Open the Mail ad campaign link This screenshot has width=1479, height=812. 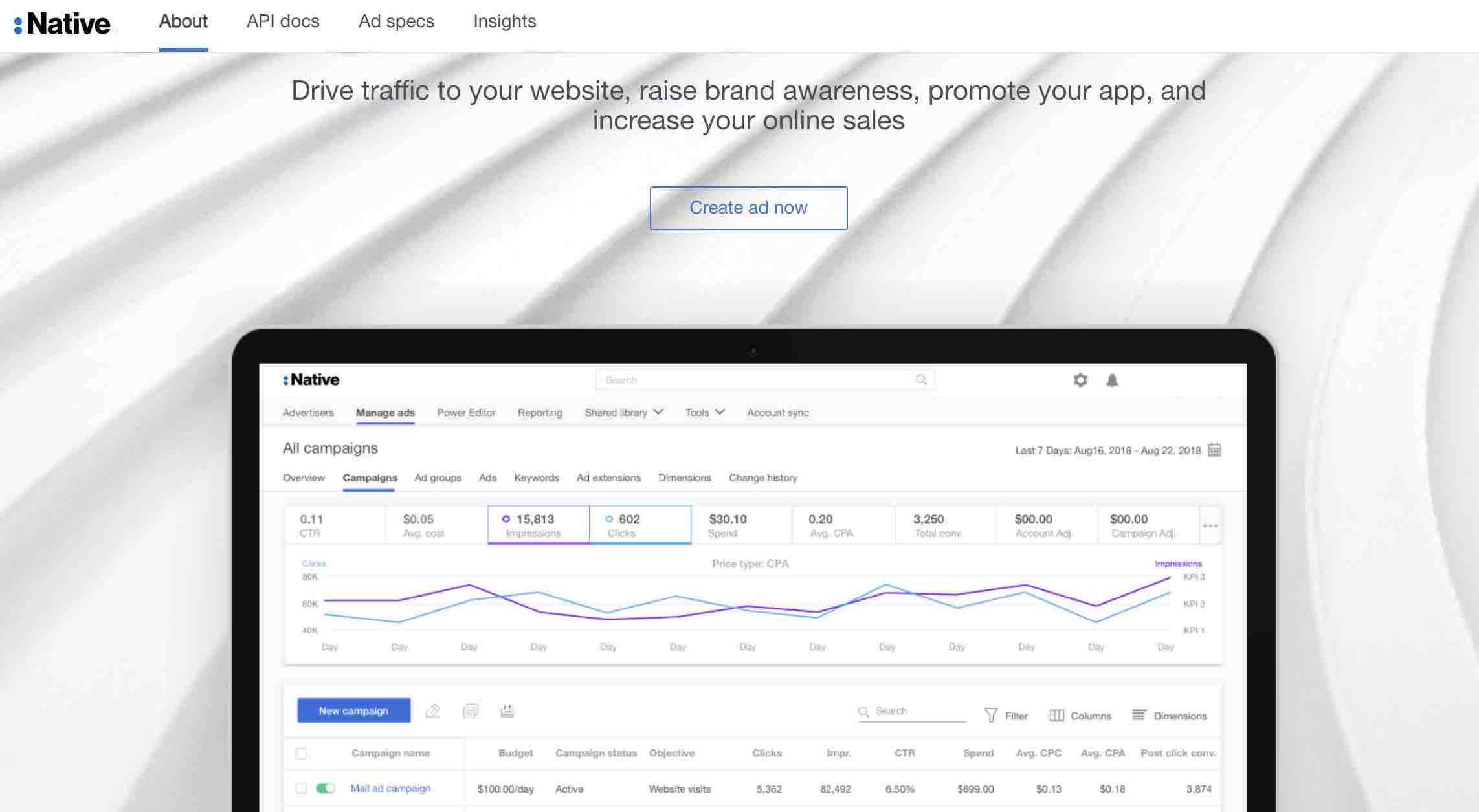(x=390, y=788)
